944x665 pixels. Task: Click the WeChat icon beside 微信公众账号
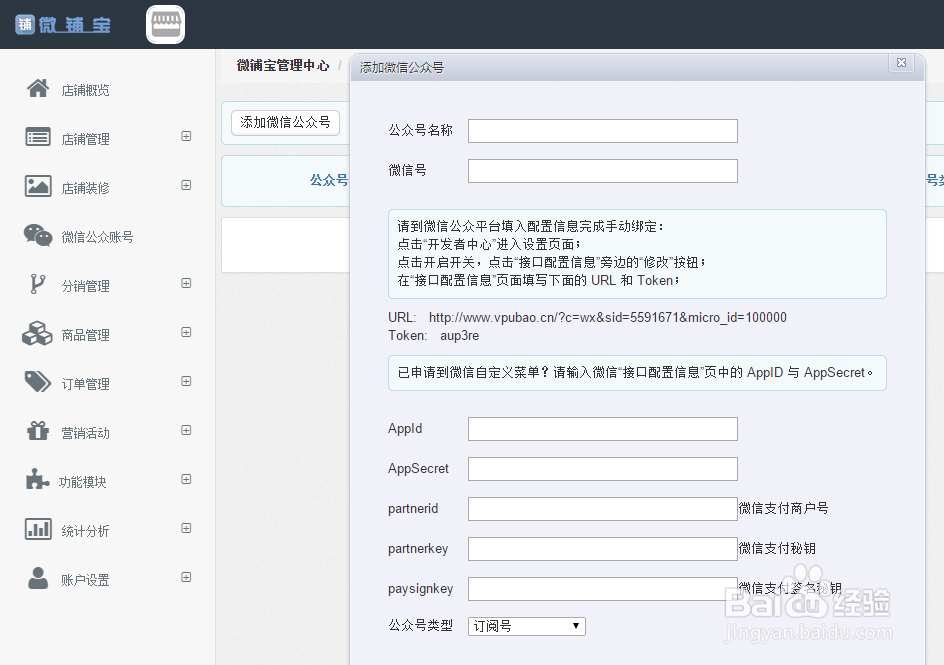(x=38, y=235)
